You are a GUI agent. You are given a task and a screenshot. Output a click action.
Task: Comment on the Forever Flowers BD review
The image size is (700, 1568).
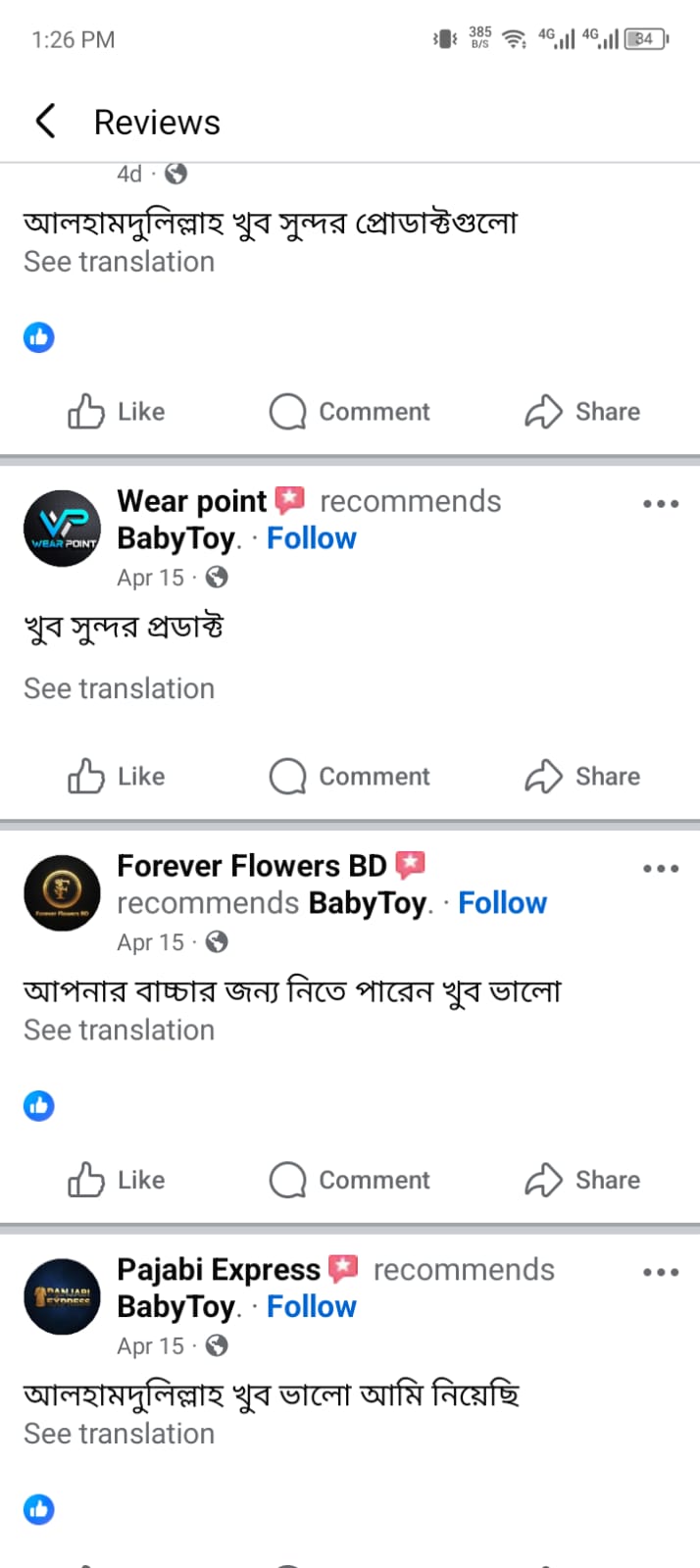pos(350,1181)
